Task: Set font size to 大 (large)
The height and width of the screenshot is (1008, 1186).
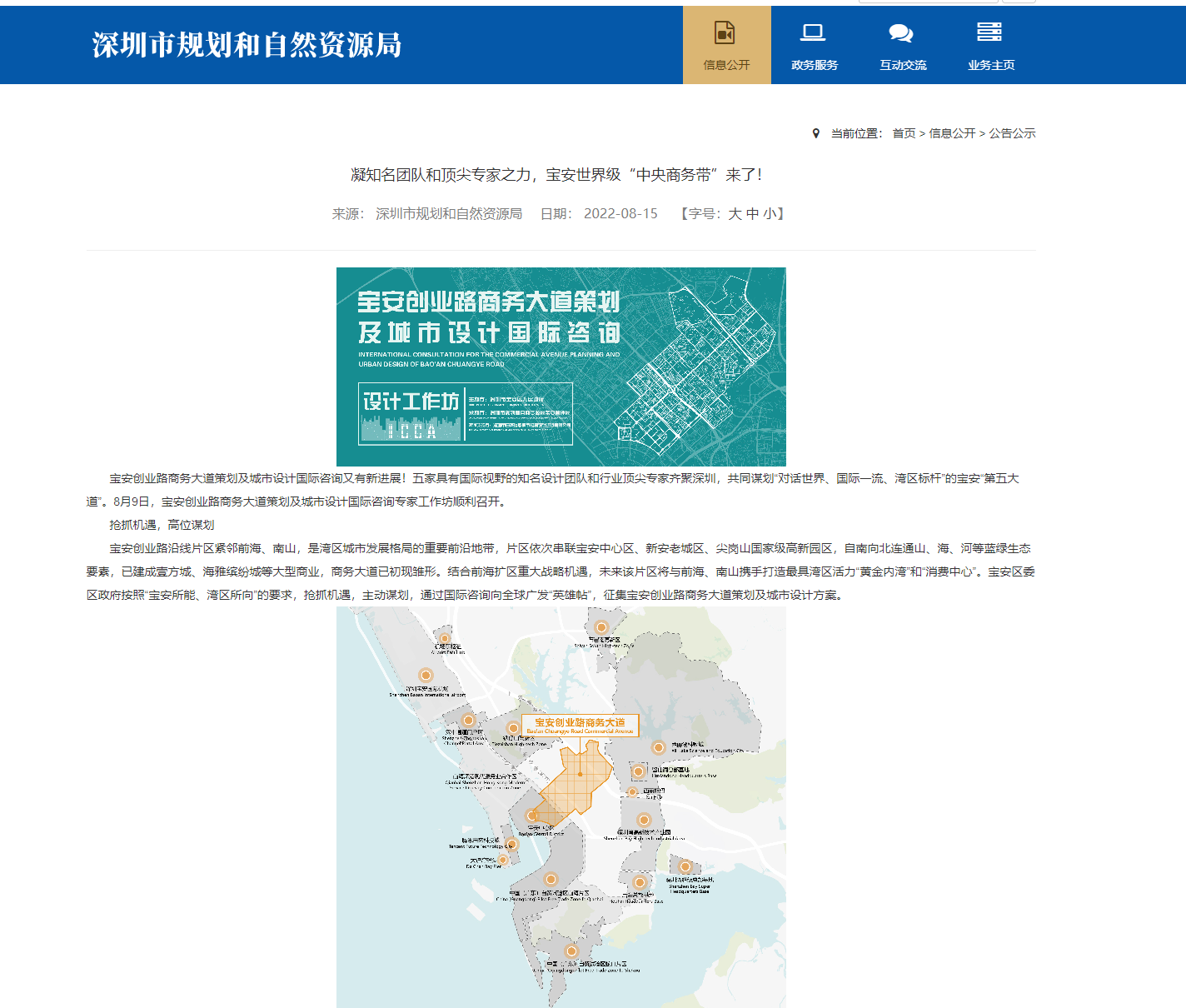Action: [x=735, y=214]
